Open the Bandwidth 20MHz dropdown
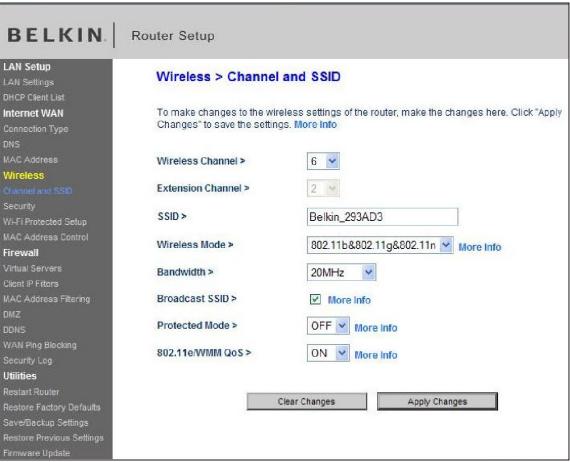Screen dimensions: 570x462 (x=341, y=272)
